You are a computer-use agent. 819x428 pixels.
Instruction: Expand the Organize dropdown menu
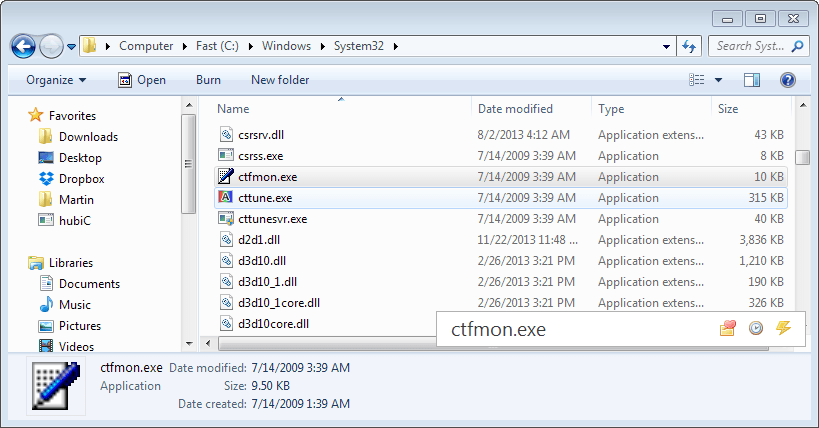coord(56,80)
